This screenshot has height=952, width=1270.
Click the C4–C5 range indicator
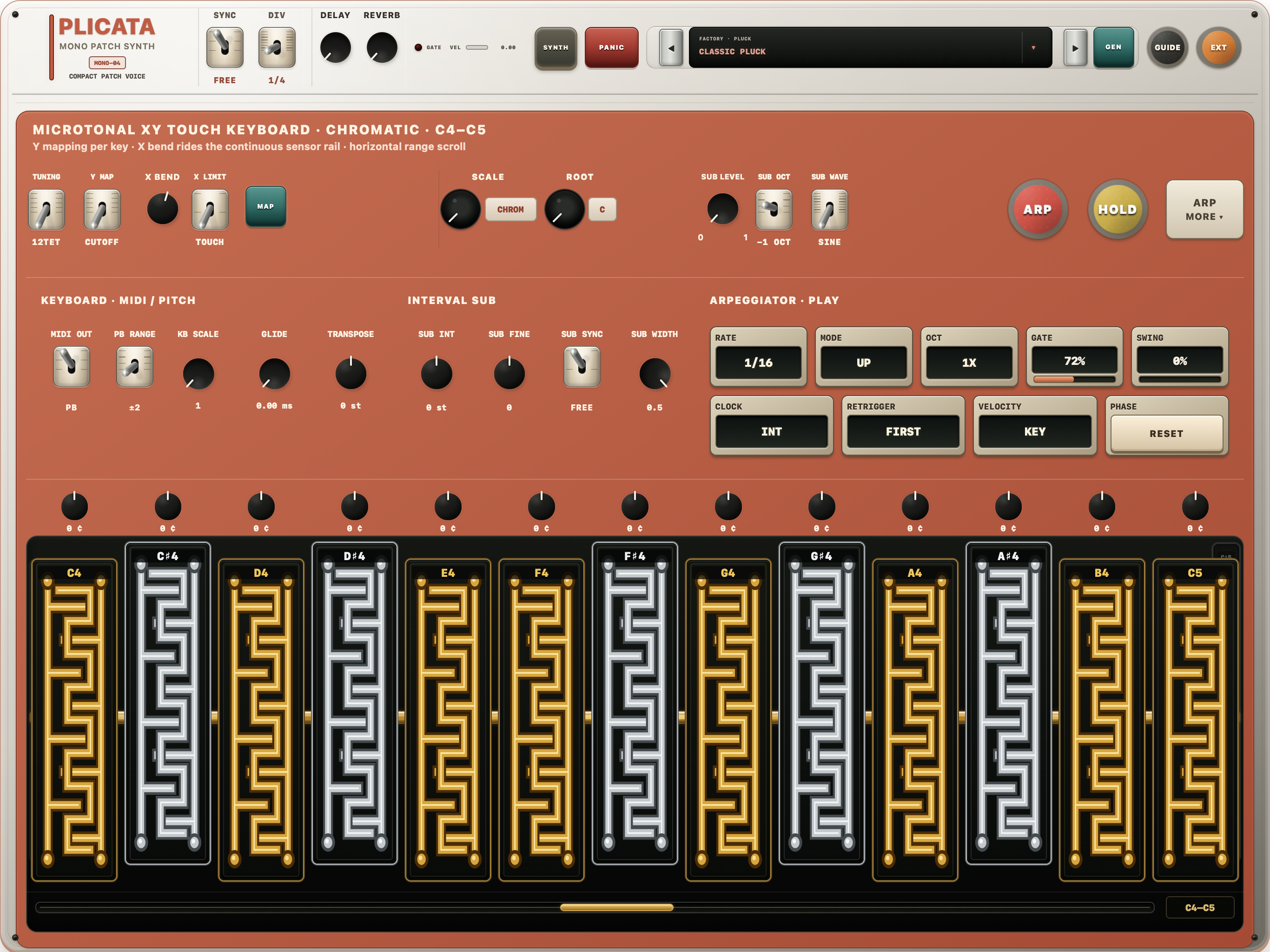point(1199,908)
